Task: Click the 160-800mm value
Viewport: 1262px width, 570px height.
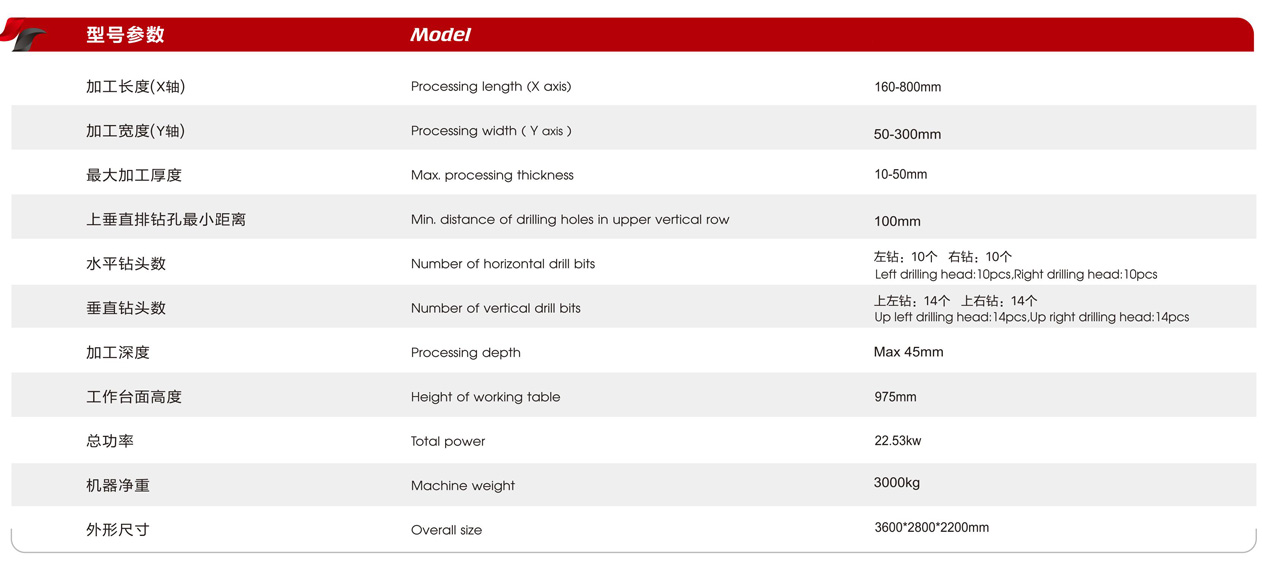Action: click(907, 87)
